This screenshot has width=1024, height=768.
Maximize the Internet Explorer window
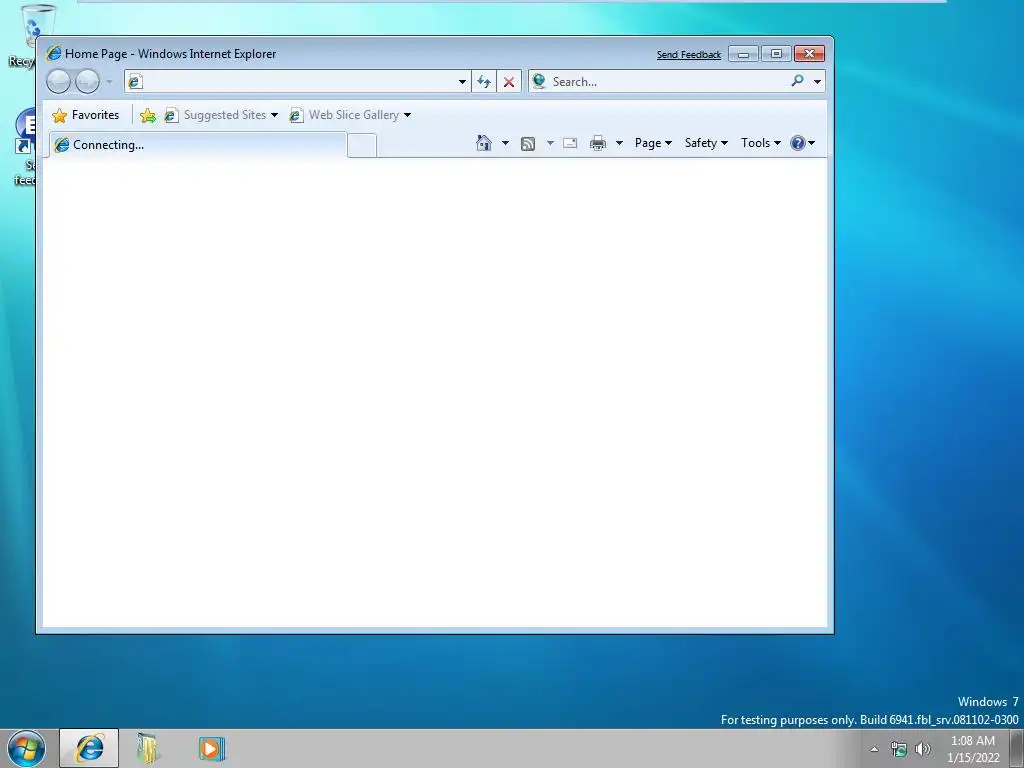[x=776, y=54]
